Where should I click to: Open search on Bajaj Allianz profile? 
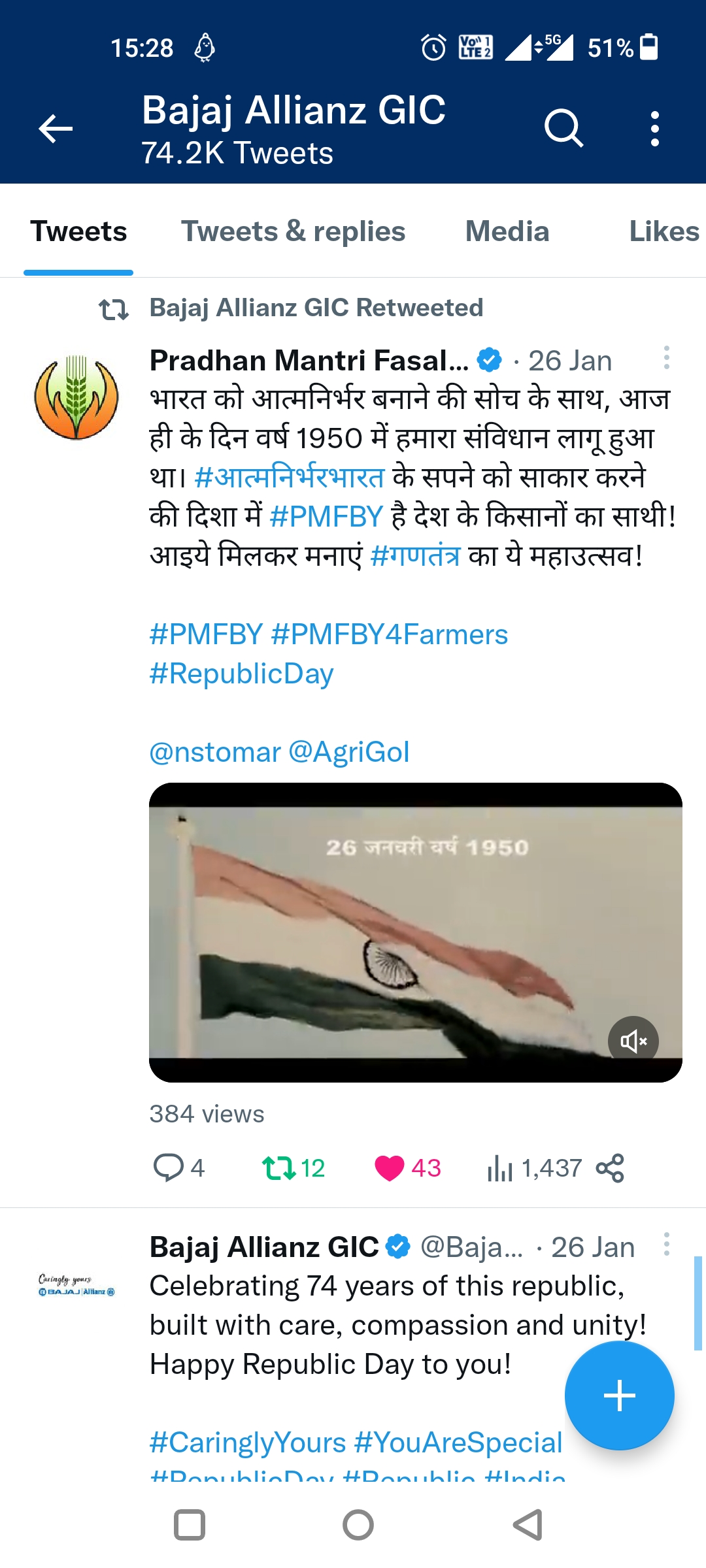coord(563,128)
